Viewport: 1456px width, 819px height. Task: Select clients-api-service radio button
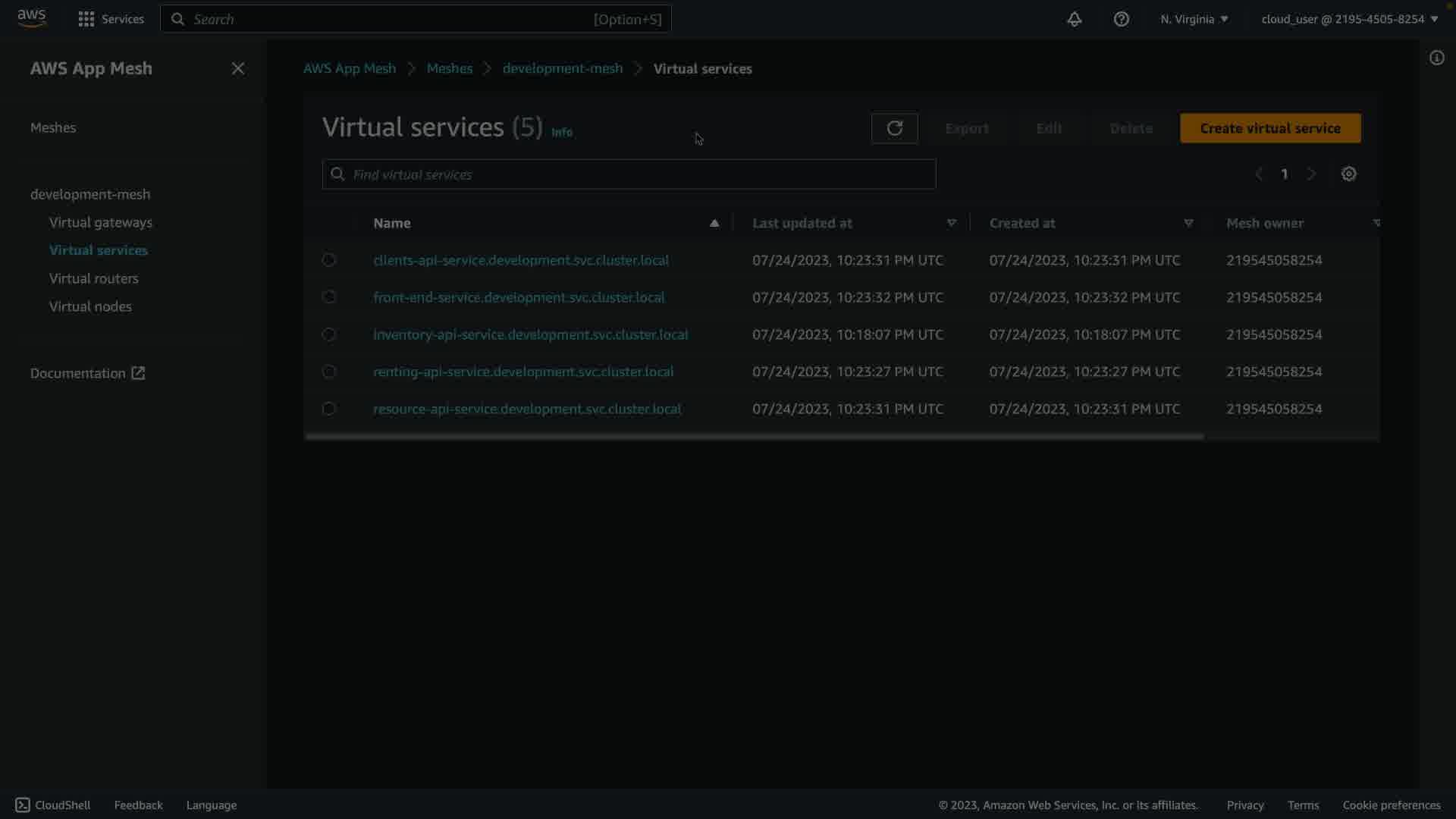328,260
